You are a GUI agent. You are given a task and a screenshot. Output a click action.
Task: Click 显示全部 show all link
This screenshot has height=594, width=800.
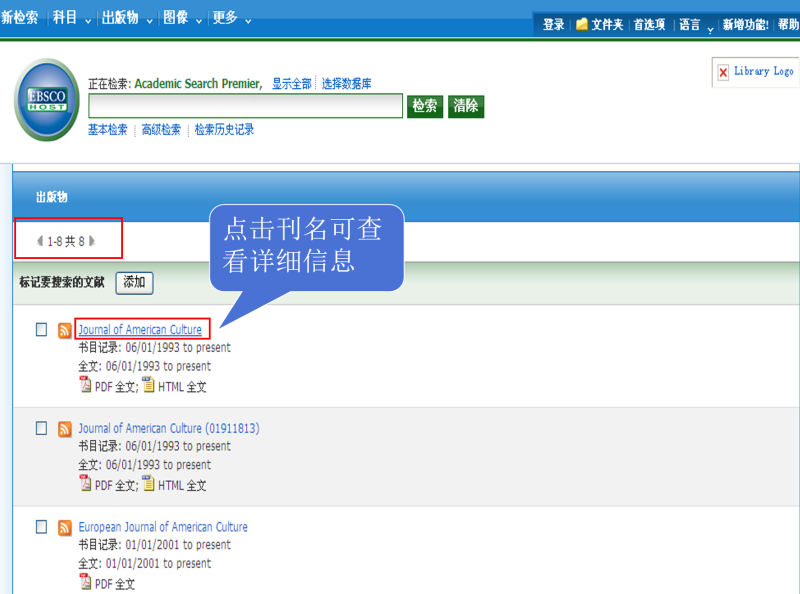click(x=291, y=84)
